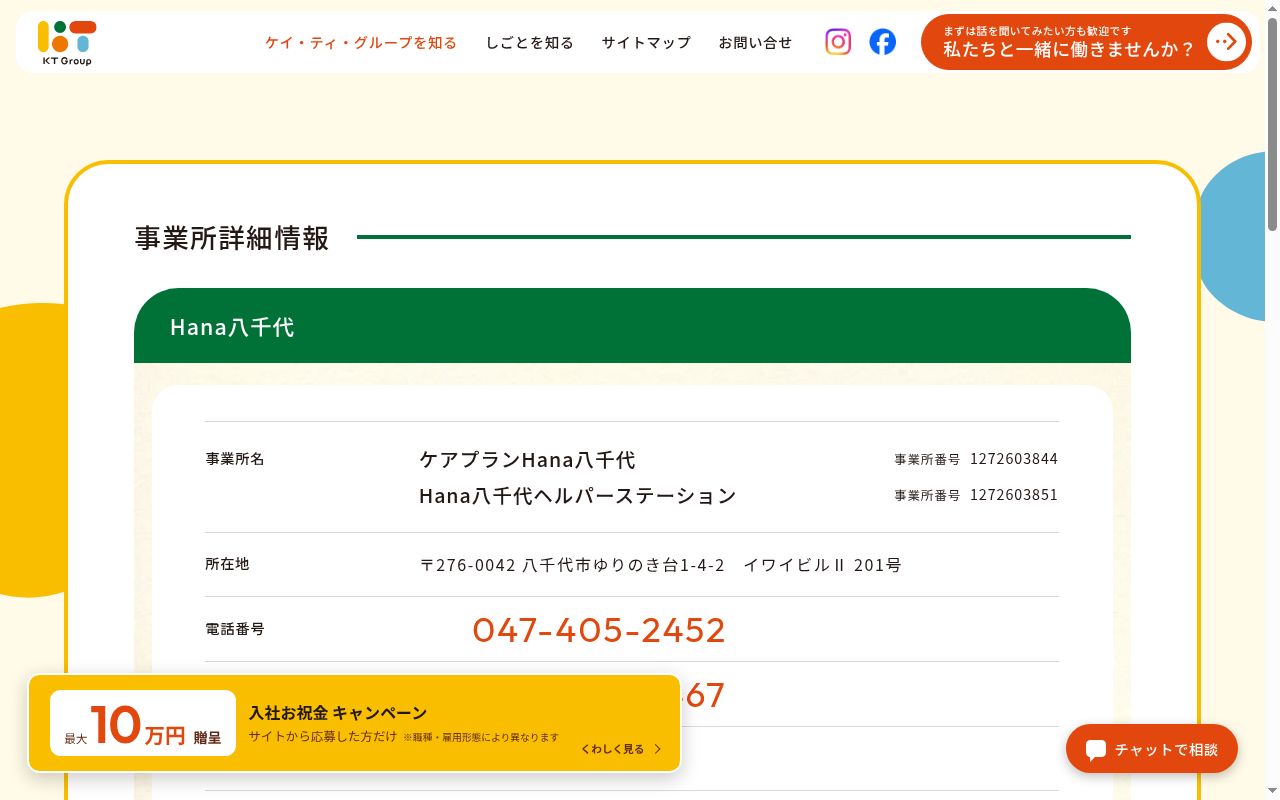This screenshot has width=1280, height=800.
Task: Open the Facebook icon link
Action: (882, 42)
